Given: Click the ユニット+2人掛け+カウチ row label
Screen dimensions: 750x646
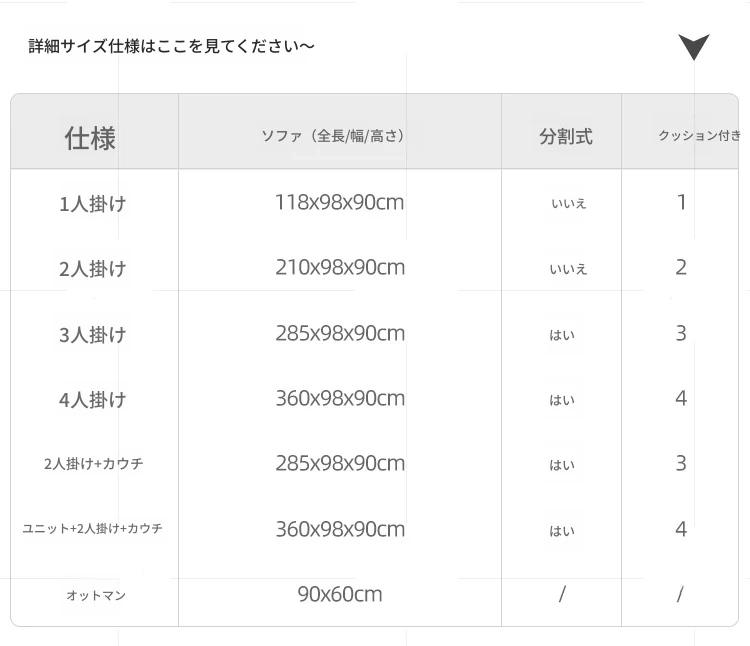Looking at the screenshot, I should [x=92, y=528].
